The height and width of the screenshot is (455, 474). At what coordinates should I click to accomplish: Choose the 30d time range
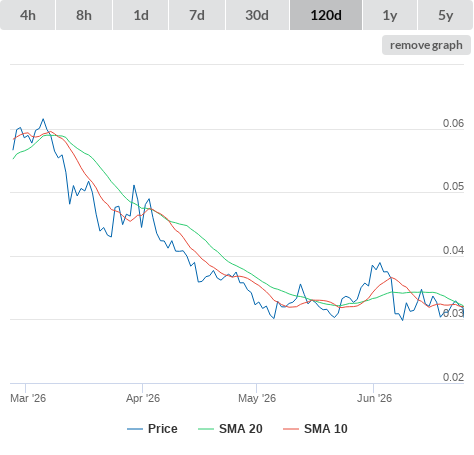(x=257, y=15)
